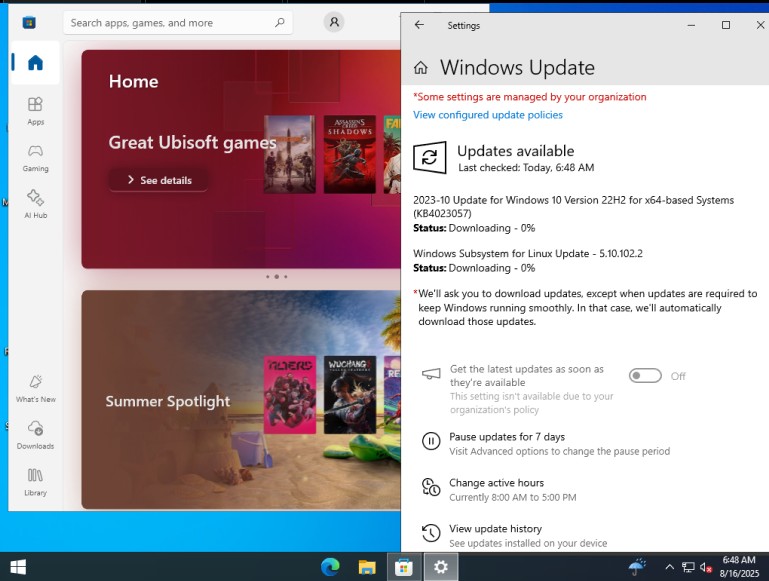Toggle Get the latest updates switch

[645, 376]
